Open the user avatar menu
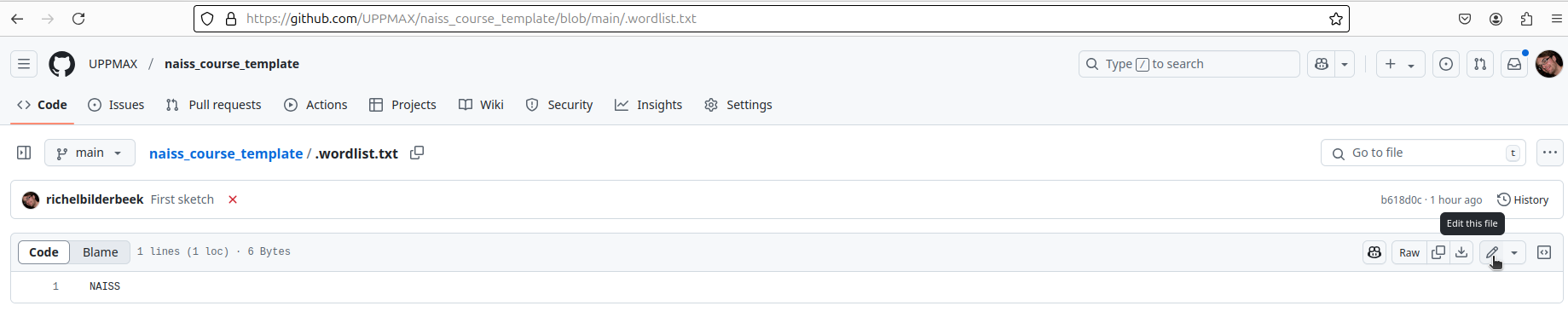 tap(1548, 64)
